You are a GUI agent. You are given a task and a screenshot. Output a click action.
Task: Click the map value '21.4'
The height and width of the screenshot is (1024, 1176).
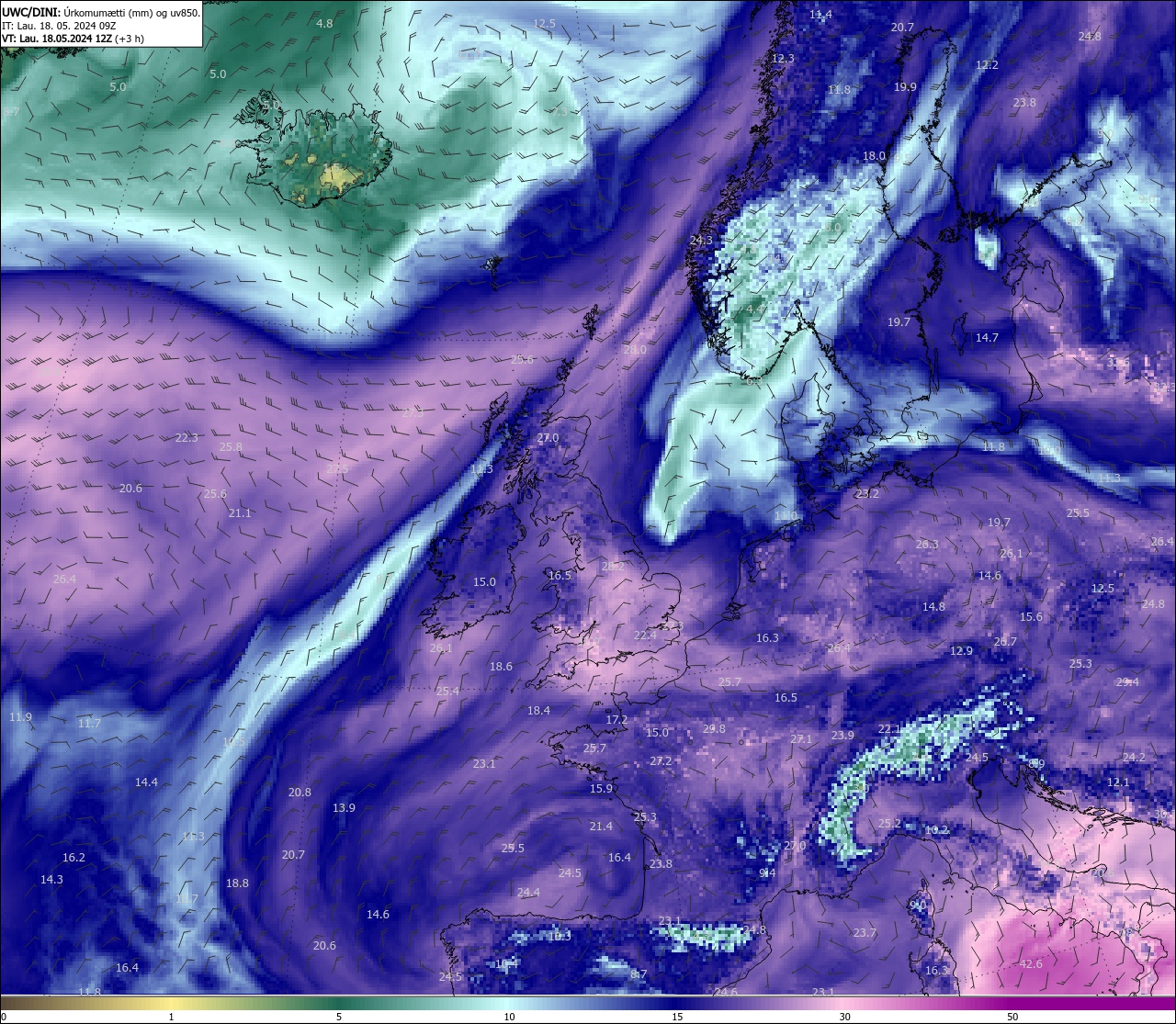coord(601,826)
